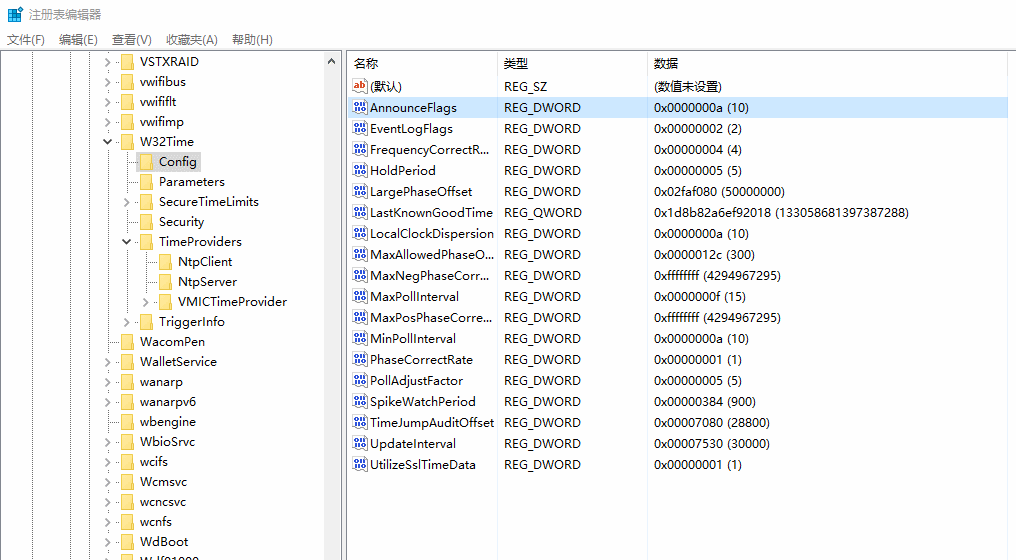Click the tree pane scroll-up arrow
Image resolution: width=1016 pixels, height=560 pixels.
point(331,61)
